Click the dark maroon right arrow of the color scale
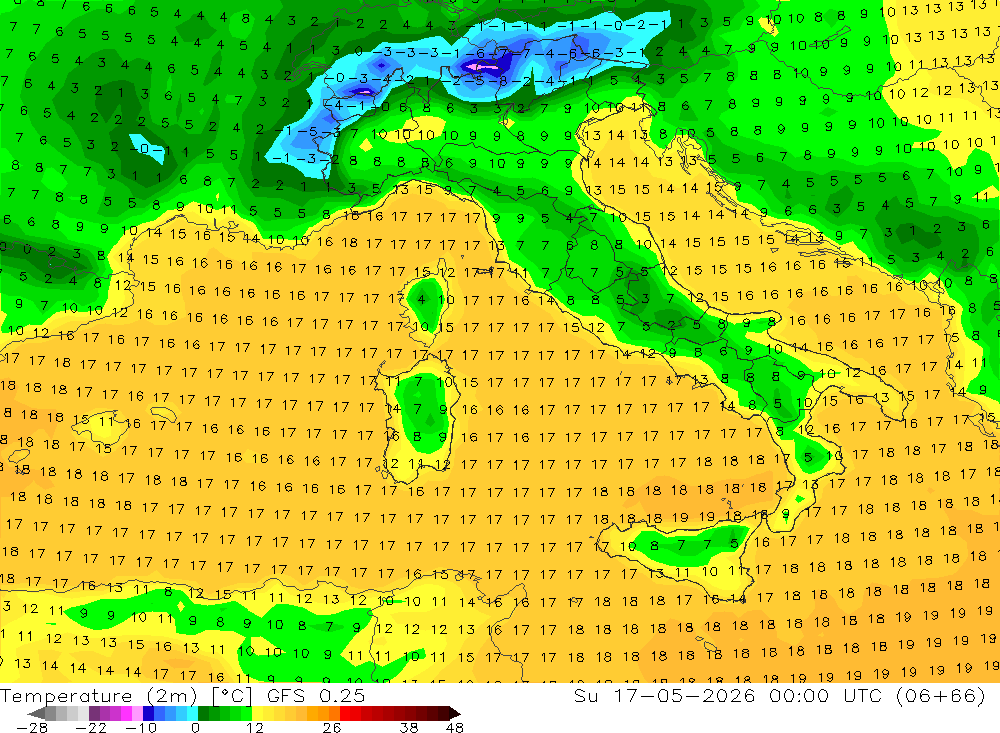Viewport: 1000px width, 733px height. 455,713
